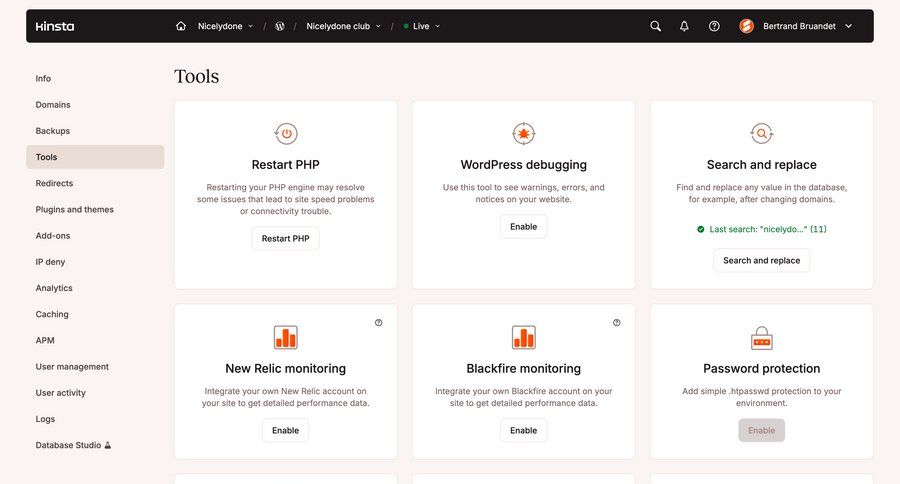Enable Blackfire monitoring

click(523, 430)
